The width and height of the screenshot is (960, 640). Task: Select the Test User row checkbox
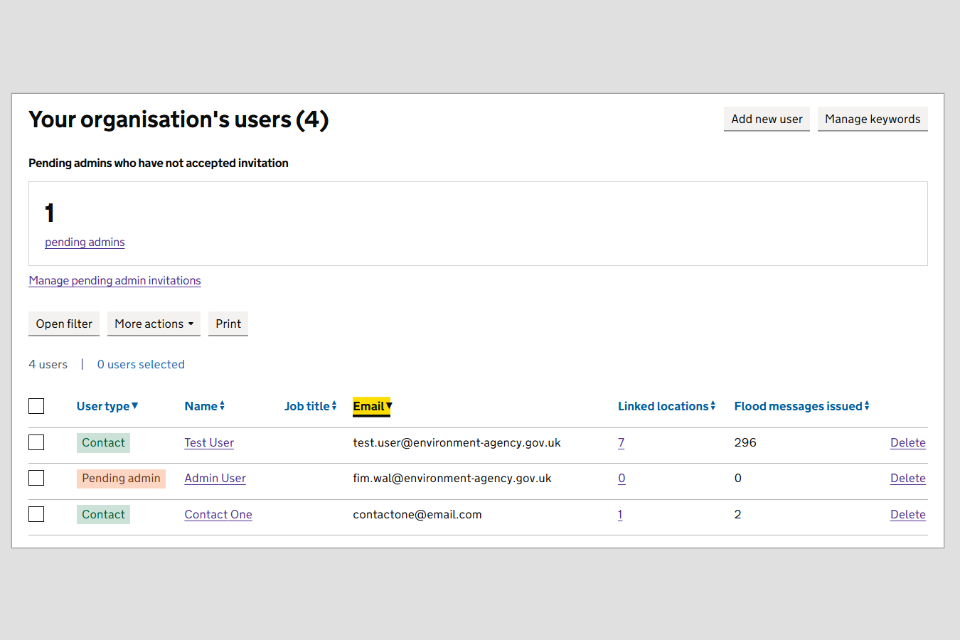click(x=36, y=442)
